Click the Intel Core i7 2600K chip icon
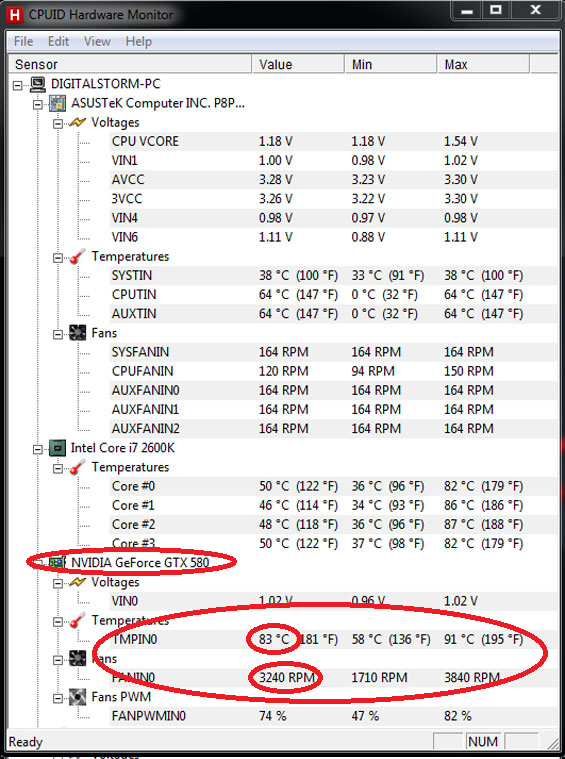The image size is (565, 759). point(57,448)
